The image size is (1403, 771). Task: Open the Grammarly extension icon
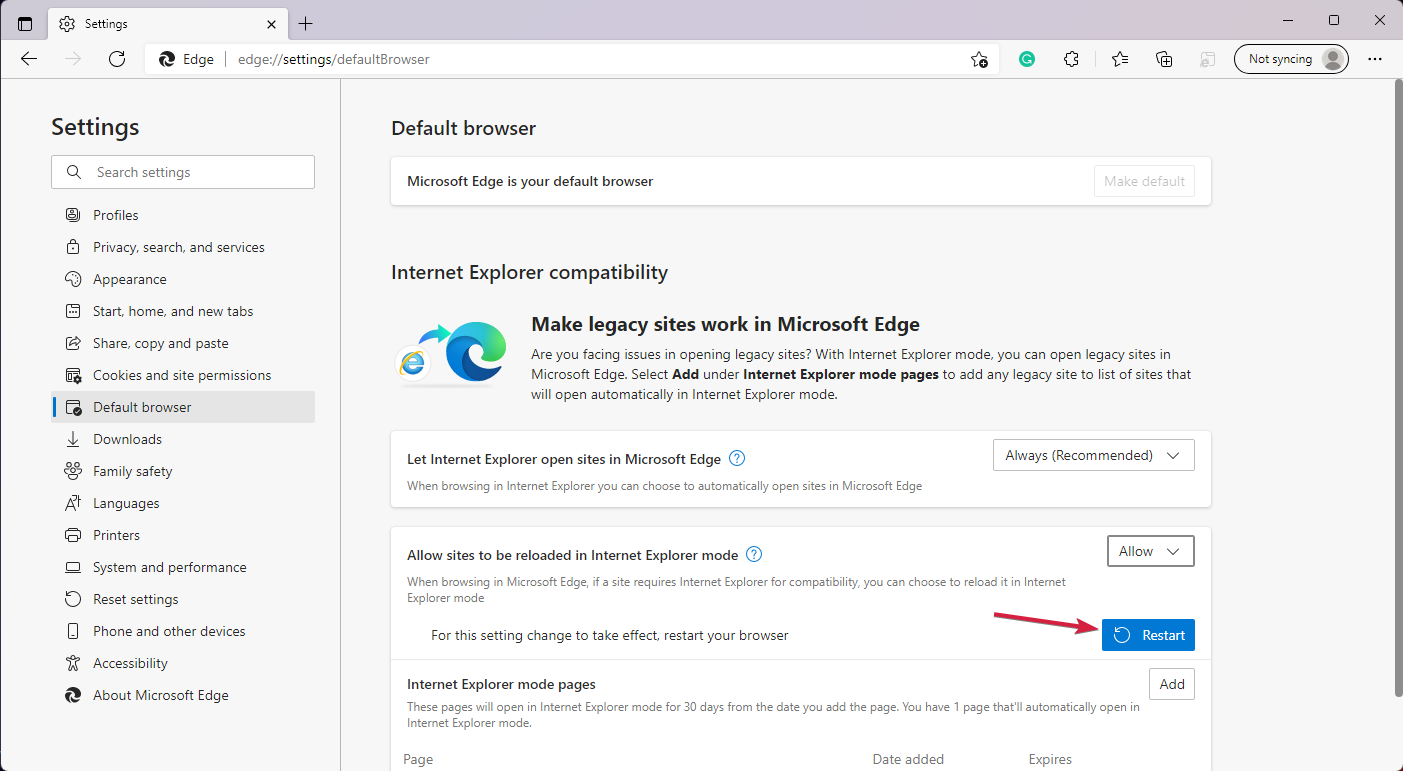point(1026,59)
